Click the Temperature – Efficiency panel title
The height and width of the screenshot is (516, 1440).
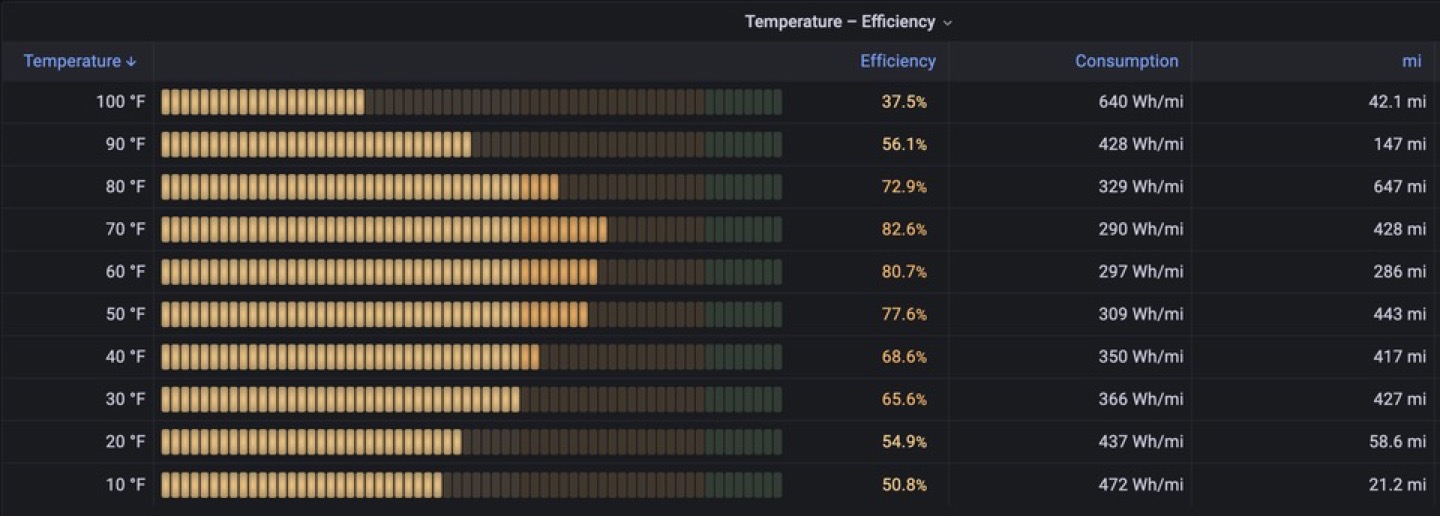[839, 22]
